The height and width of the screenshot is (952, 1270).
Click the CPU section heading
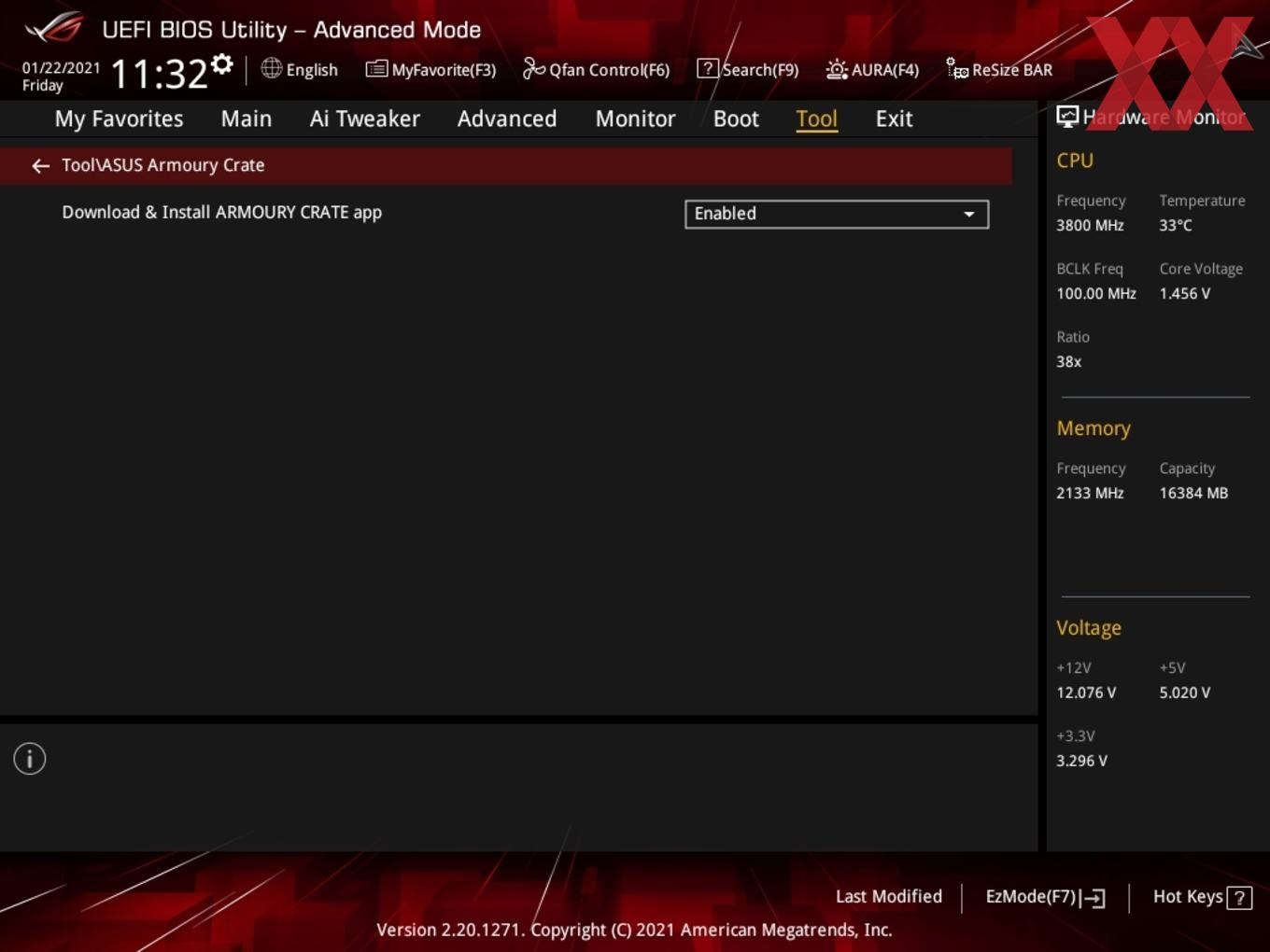(x=1075, y=161)
